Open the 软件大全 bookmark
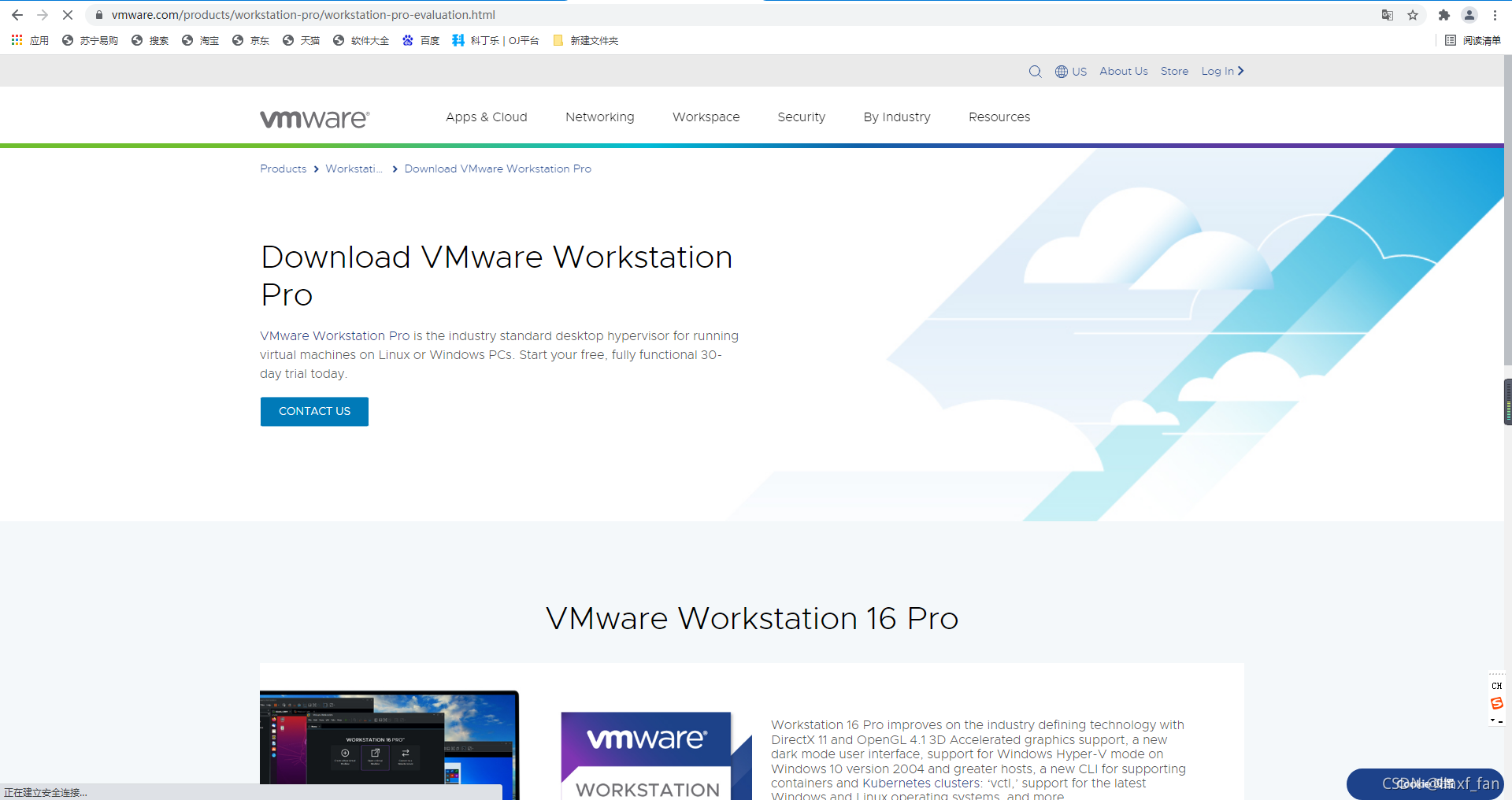 pyautogui.click(x=361, y=40)
